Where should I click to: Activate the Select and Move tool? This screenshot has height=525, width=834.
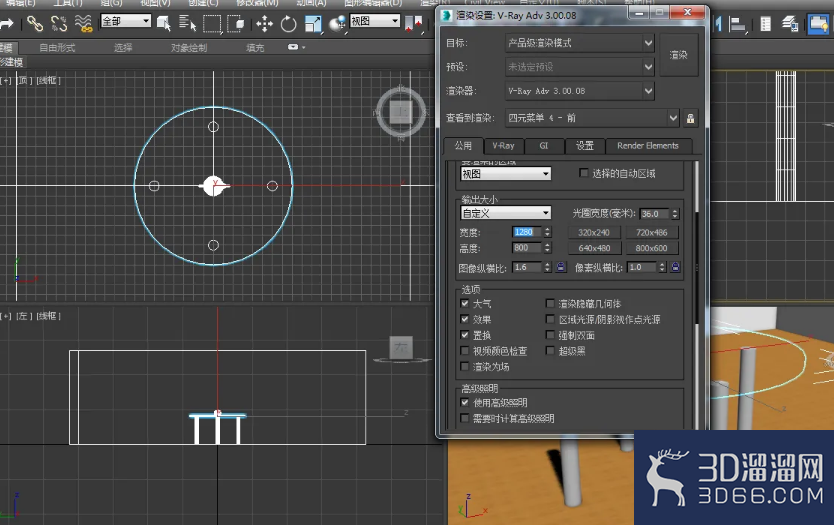(x=264, y=23)
